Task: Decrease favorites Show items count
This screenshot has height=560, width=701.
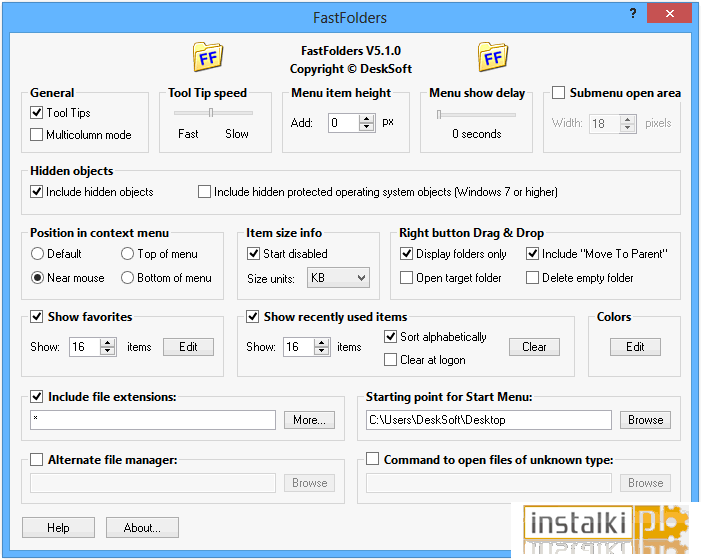Action: [x=107, y=351]
